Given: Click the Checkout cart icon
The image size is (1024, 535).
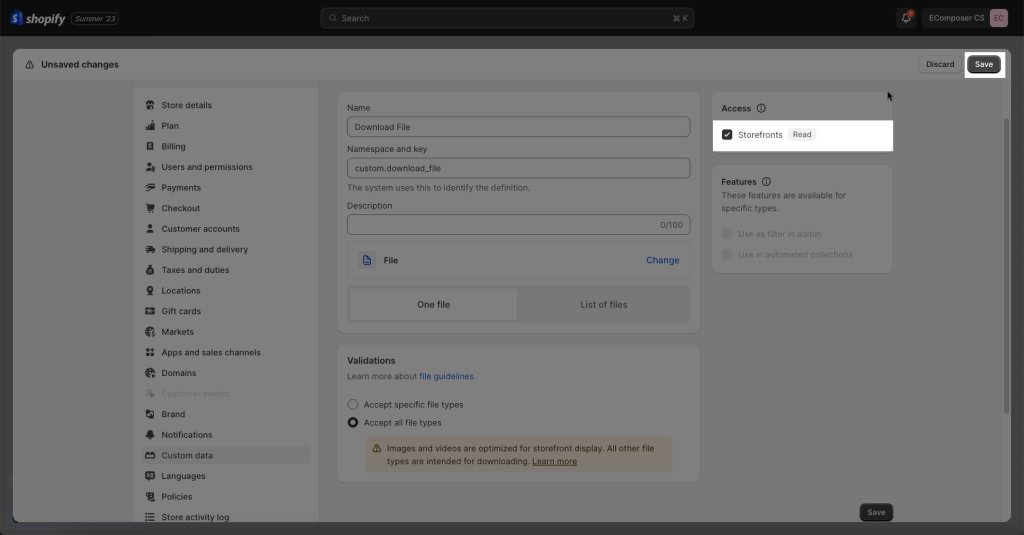Looking at the screenshot, I should tap(150, 208).
